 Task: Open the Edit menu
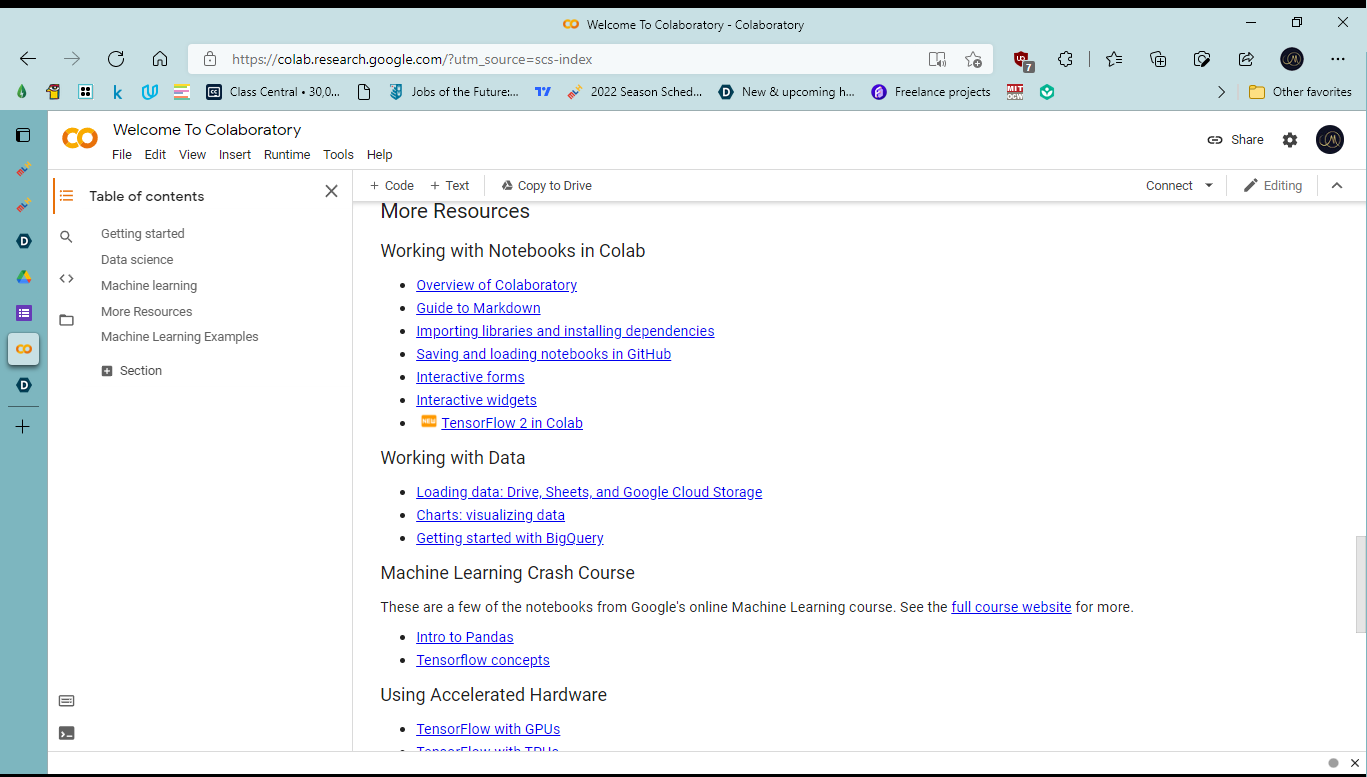pyautogui.click(x=155, y=155)
